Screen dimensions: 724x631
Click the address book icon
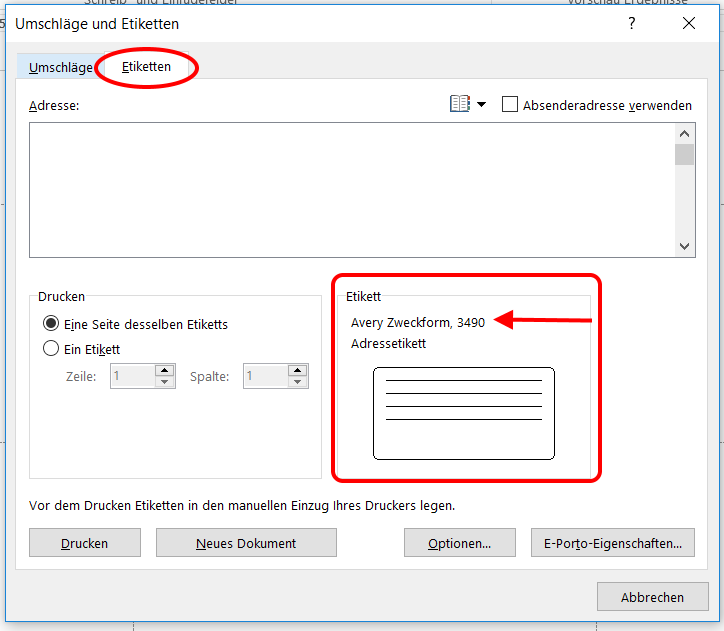459,104
